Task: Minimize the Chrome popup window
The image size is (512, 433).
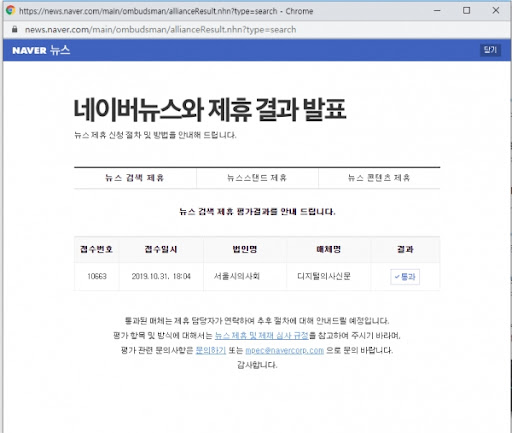Action: [437, 11]
